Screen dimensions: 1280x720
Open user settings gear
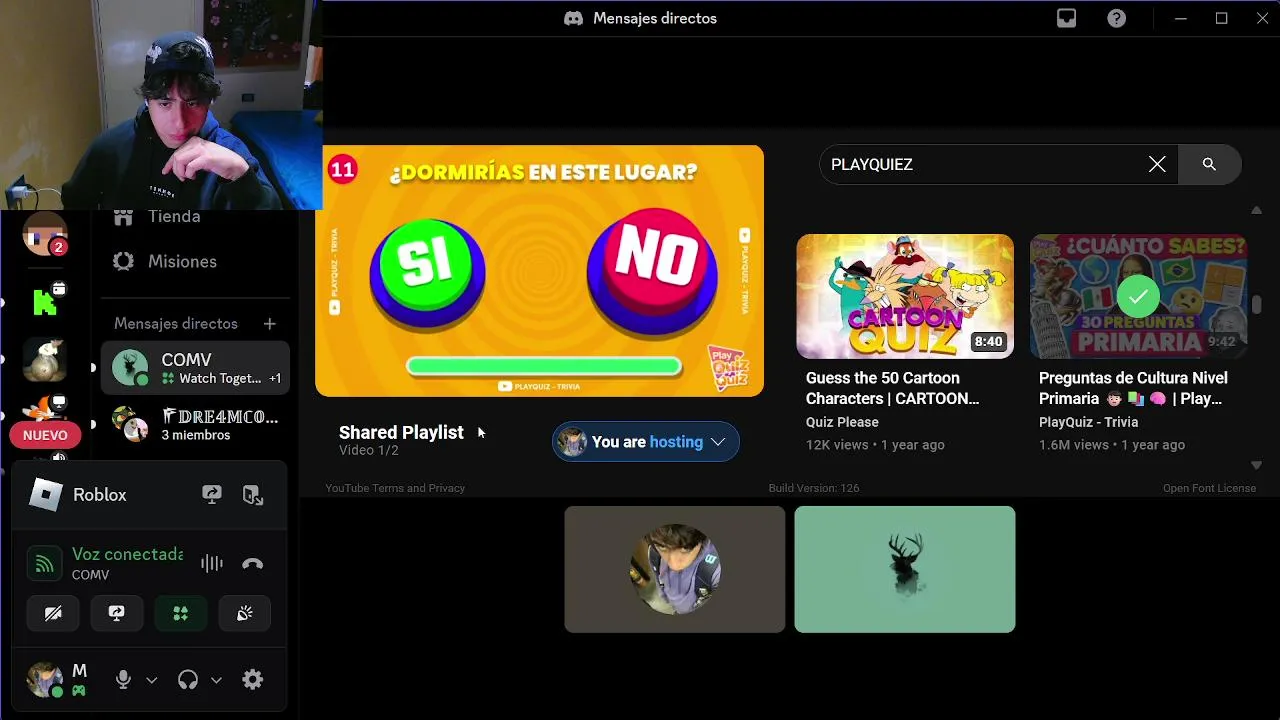click(253, 680)
